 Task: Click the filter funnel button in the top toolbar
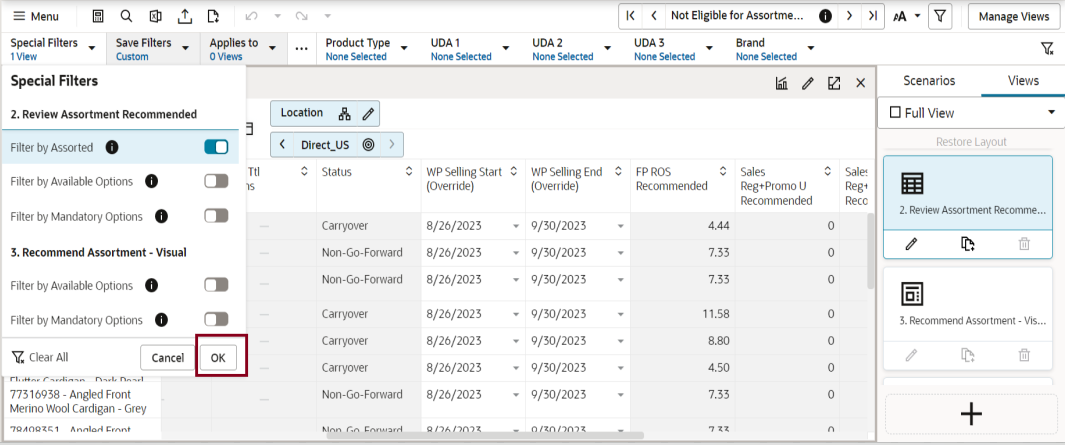pyautogui.click(x=940, y=16)
